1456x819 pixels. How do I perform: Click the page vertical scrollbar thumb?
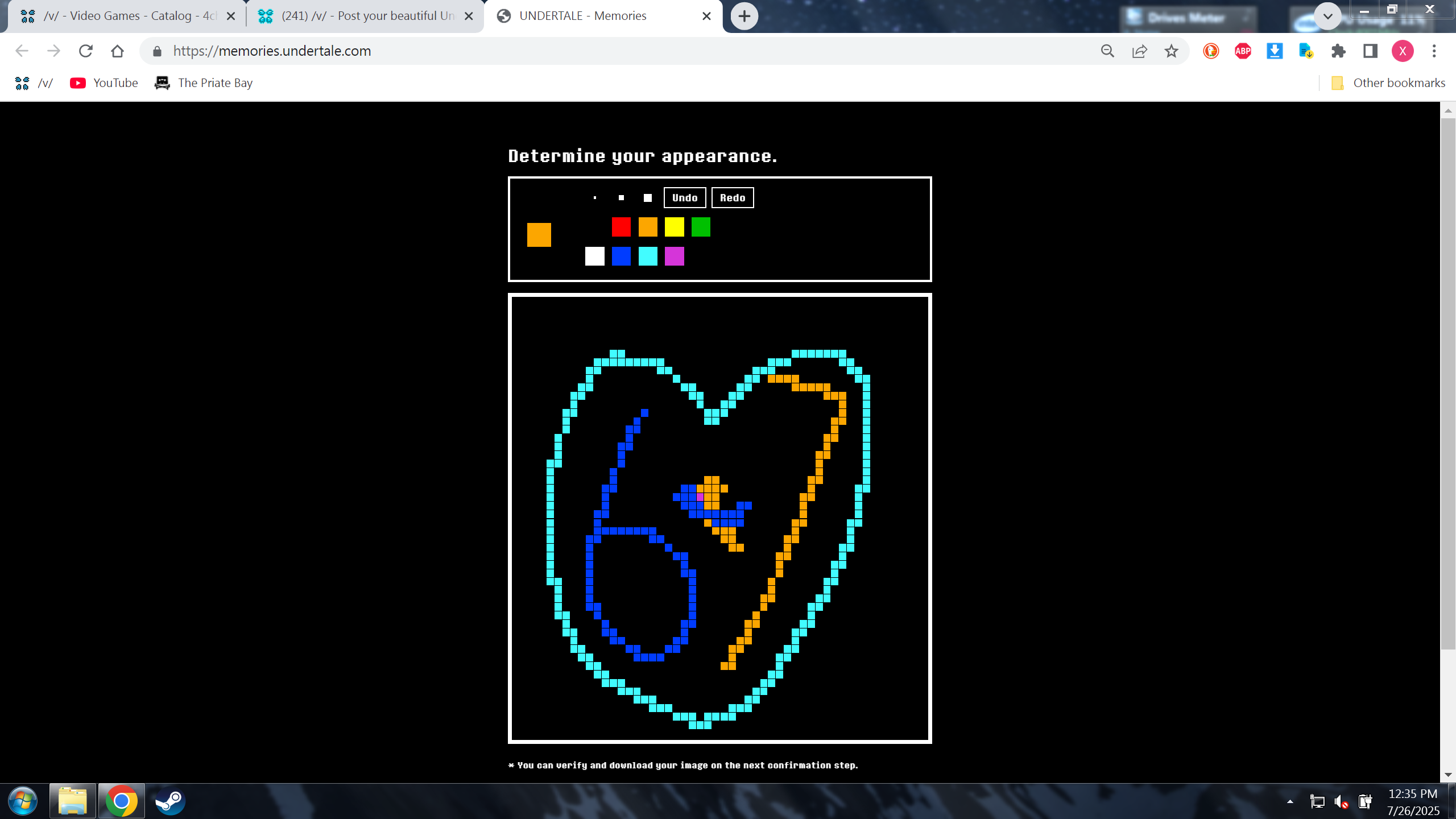tap(1448, 384)
